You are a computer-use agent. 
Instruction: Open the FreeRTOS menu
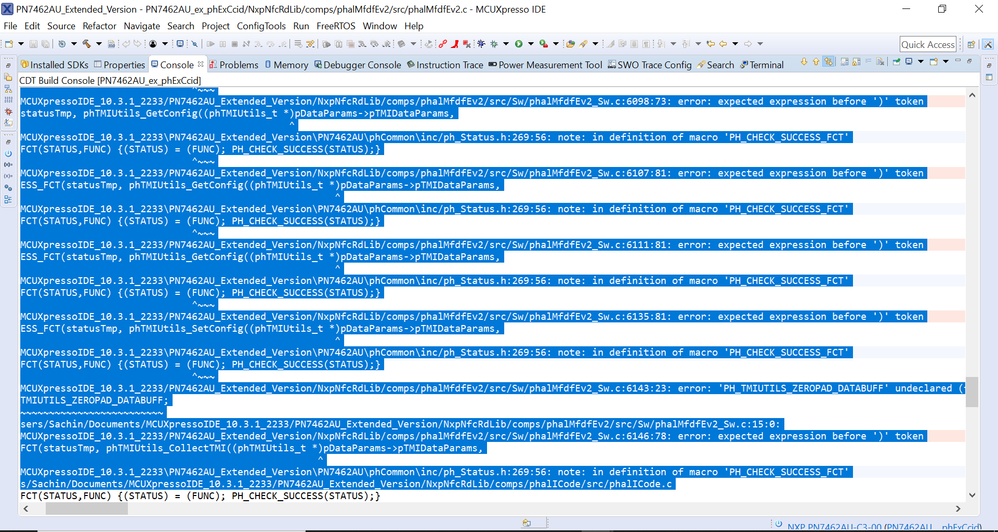(336, 26)
